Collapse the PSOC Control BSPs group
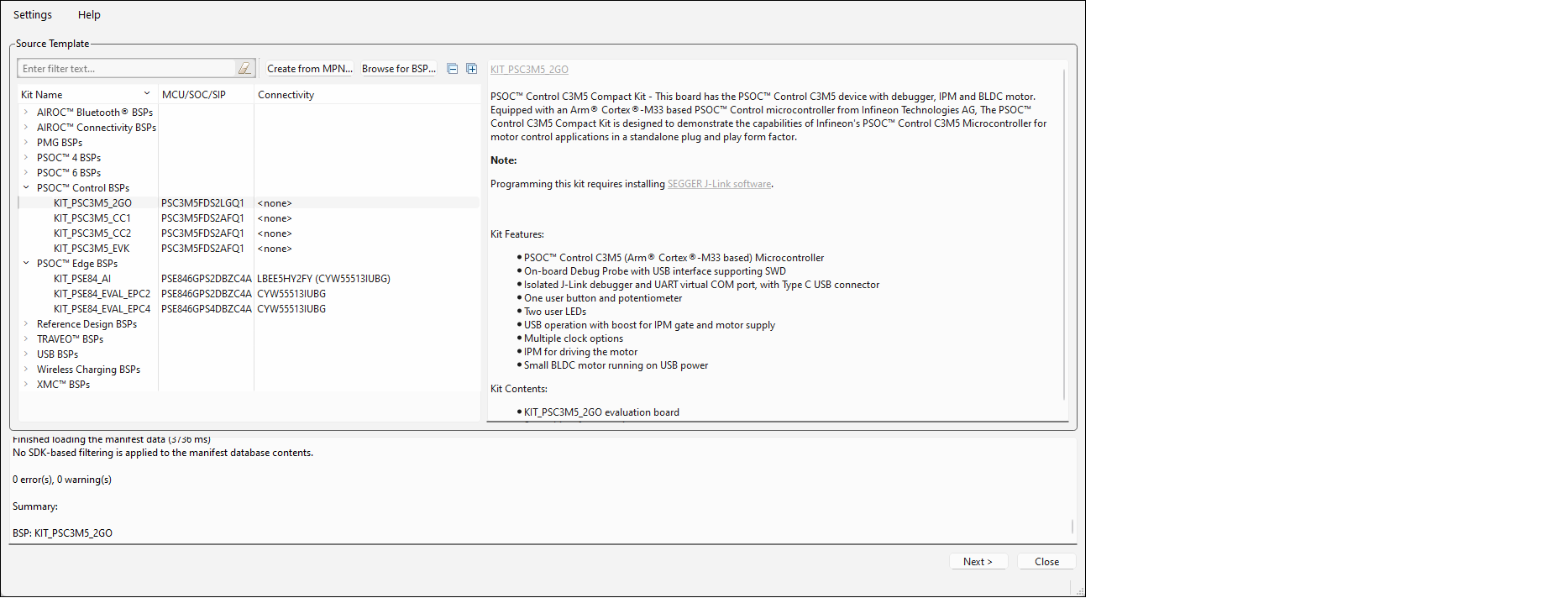This screenshot has height=598, width=1568. pos(26,187)
